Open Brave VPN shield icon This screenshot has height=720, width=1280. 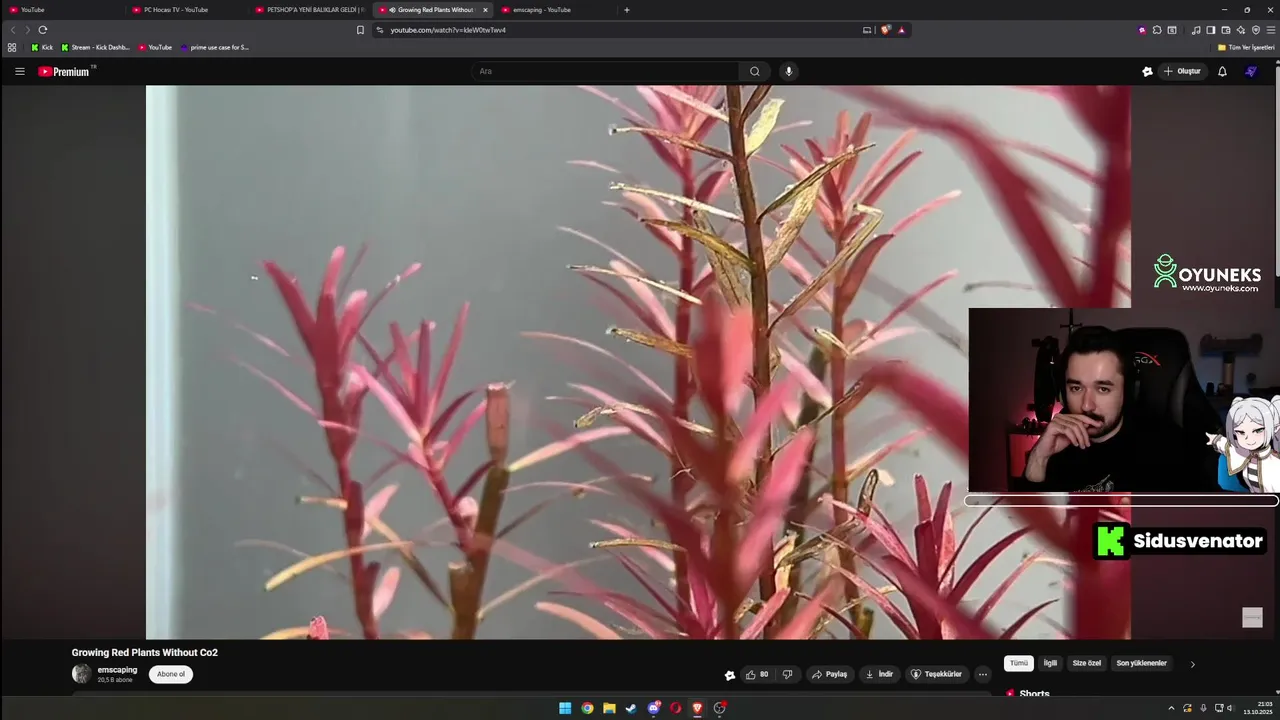click(x=1256, y=30)
